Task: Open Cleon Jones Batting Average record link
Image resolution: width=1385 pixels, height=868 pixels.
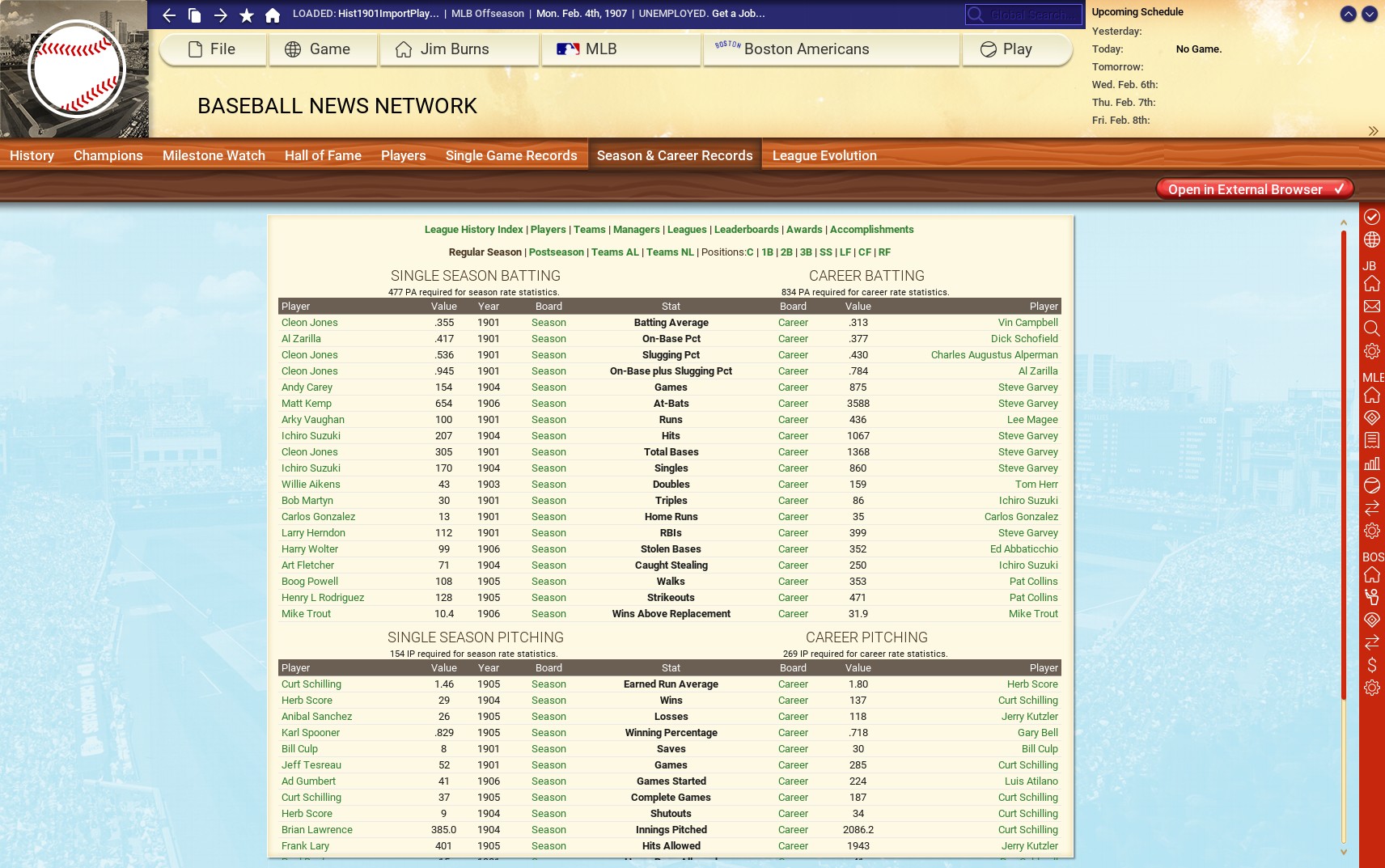Action: click(310, 323)
